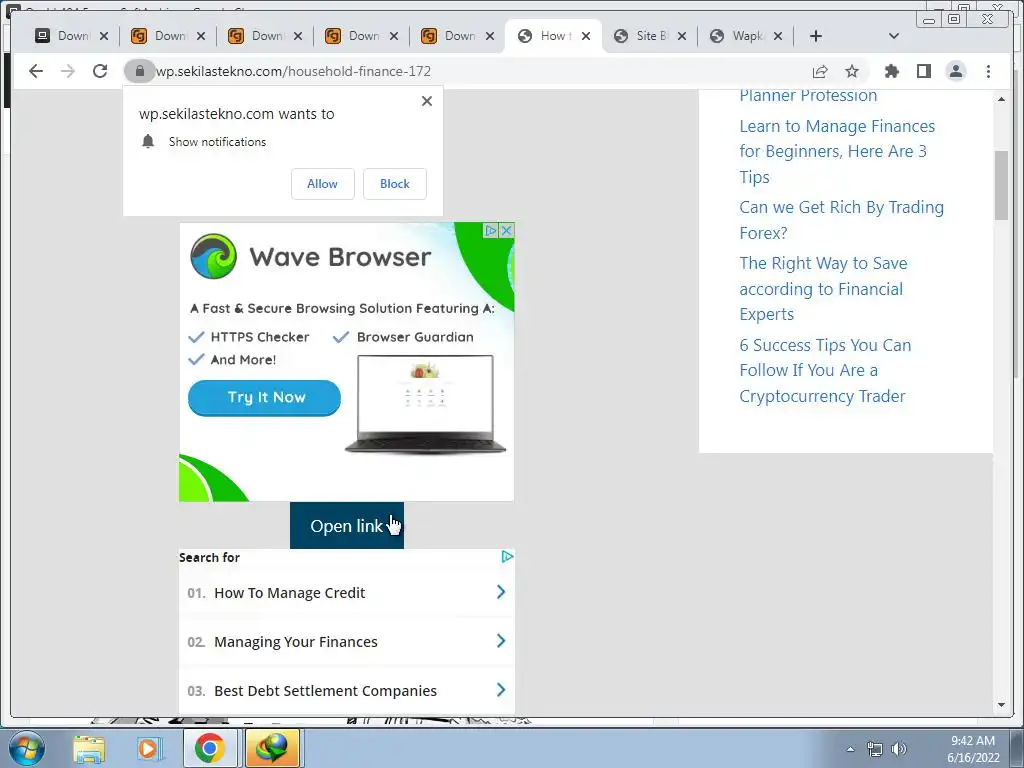Click the laptop image in the ad
Screen dimensions: 1024x768
click(425, 404)
